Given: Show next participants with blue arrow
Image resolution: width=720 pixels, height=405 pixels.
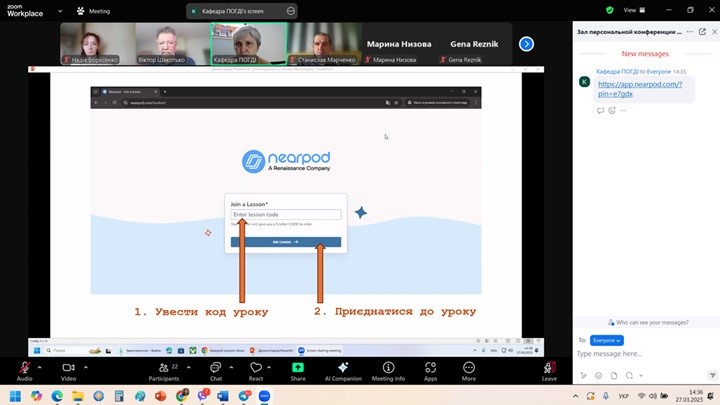Looking at the screenshot, I should coord(526,44).
